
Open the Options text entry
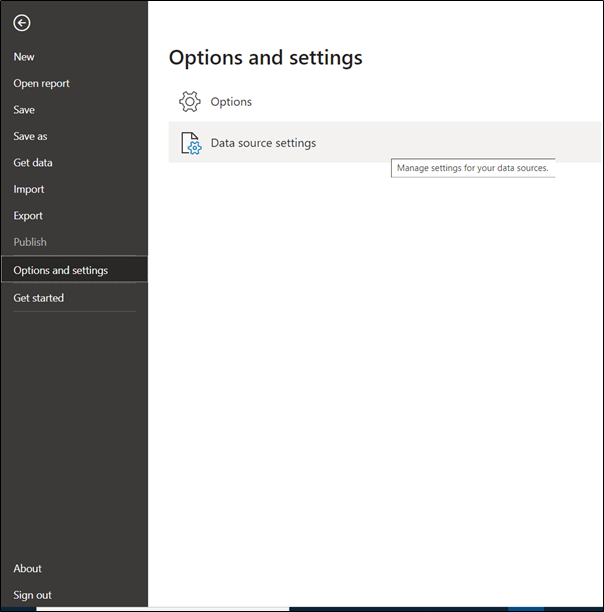(x=231, y=102)
